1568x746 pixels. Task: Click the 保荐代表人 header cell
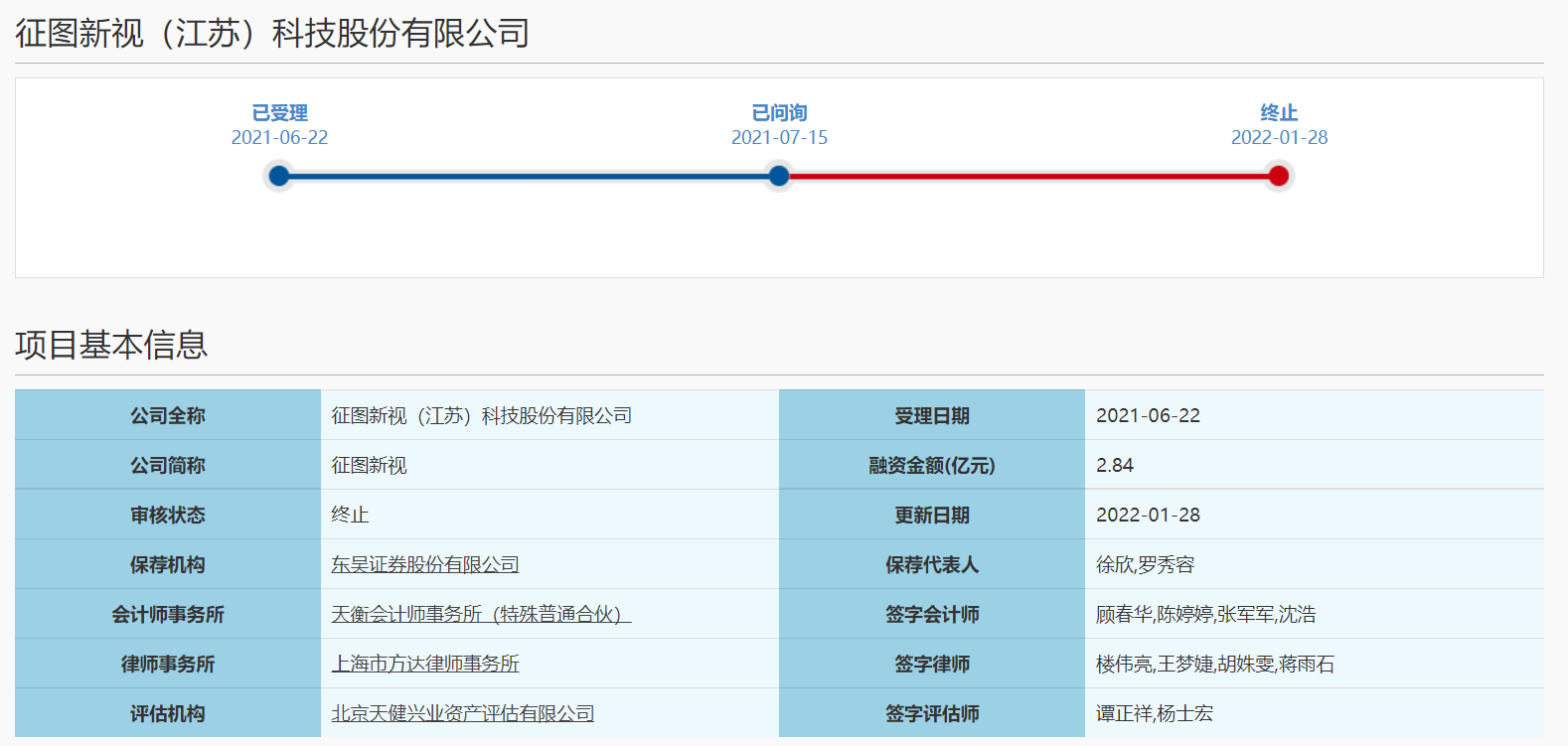tap(932, 564)
